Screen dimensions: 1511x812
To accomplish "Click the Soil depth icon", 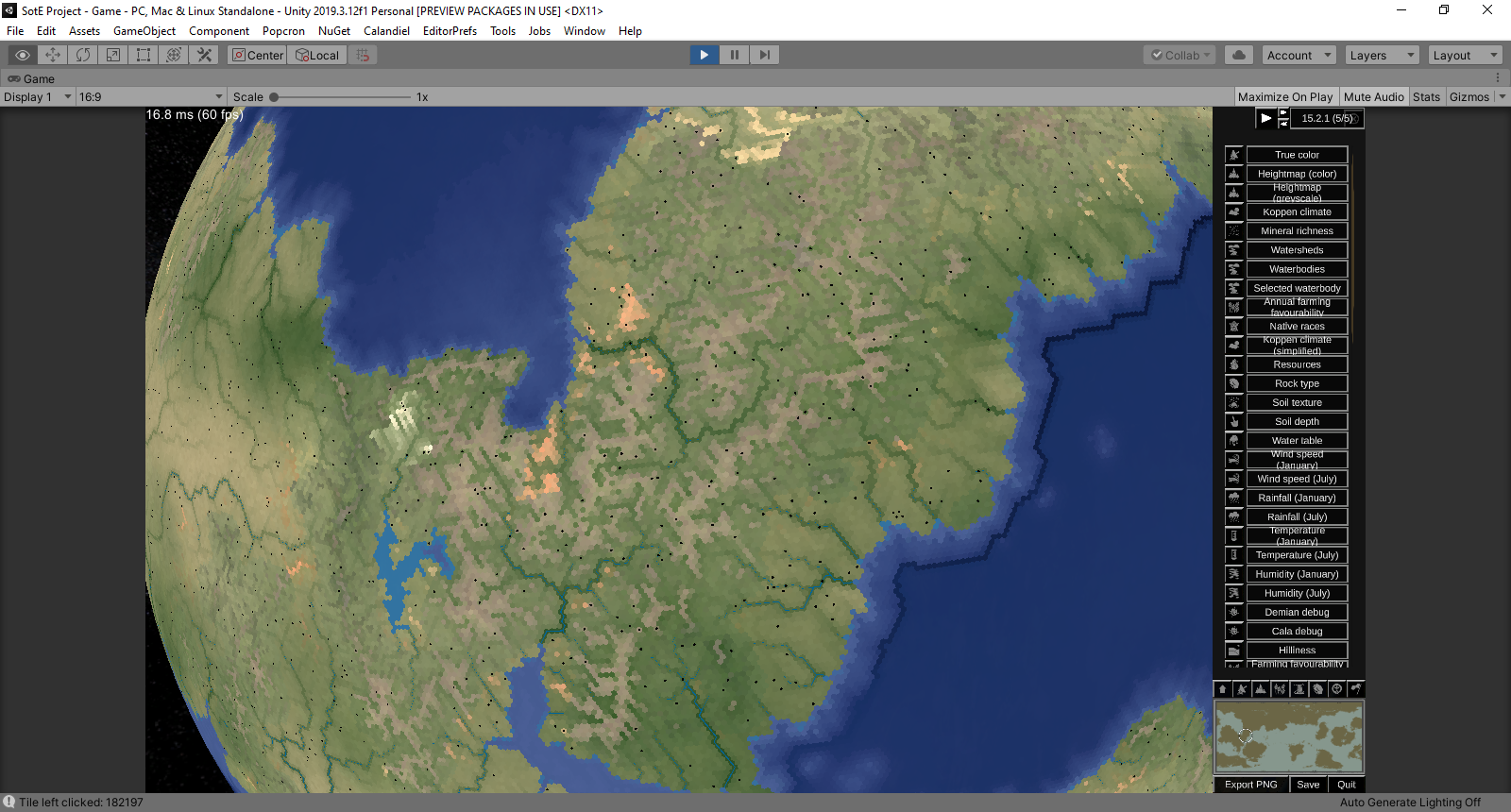I will tap(1233, 421).
